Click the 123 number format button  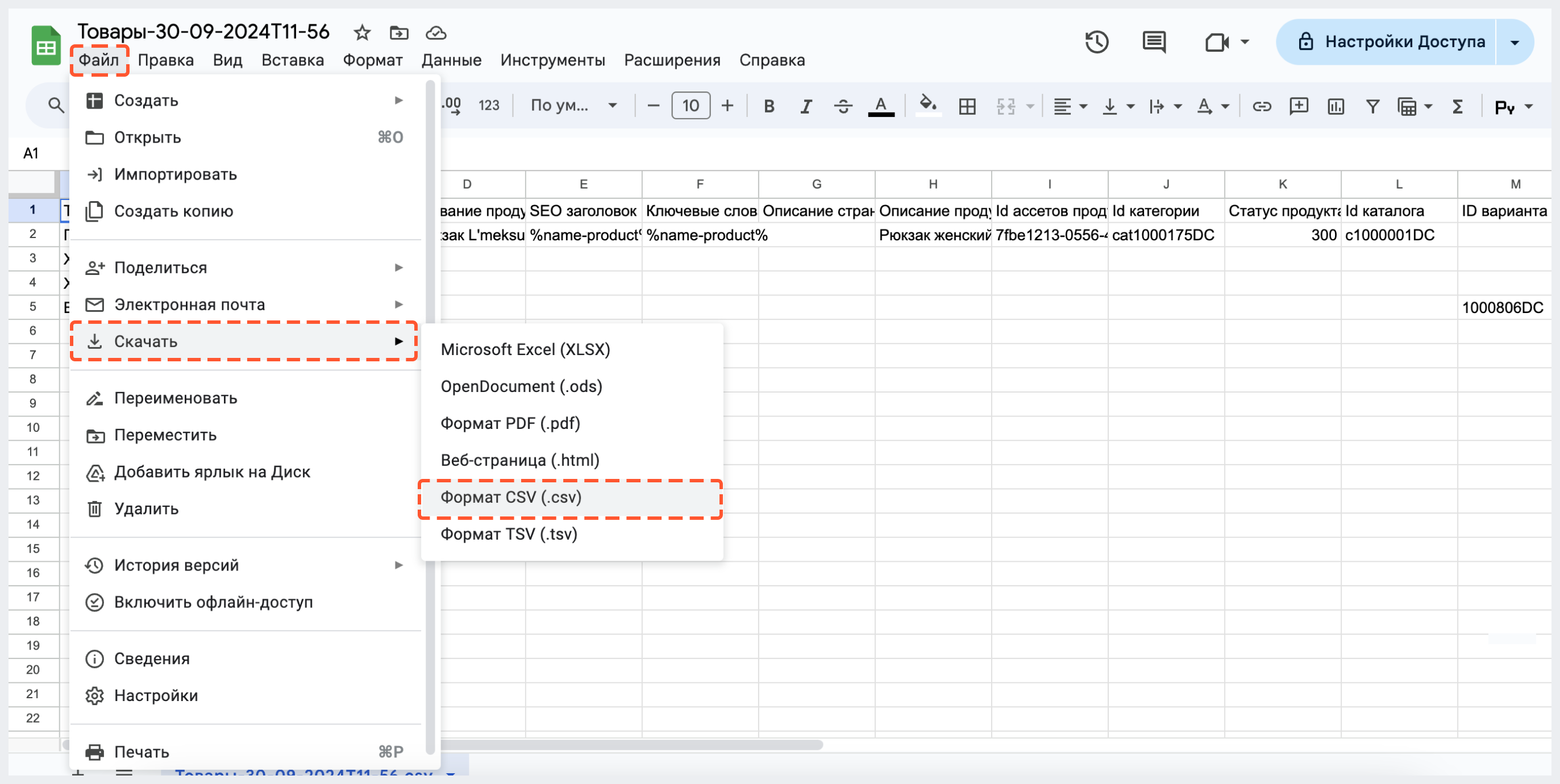click(489, 106)
